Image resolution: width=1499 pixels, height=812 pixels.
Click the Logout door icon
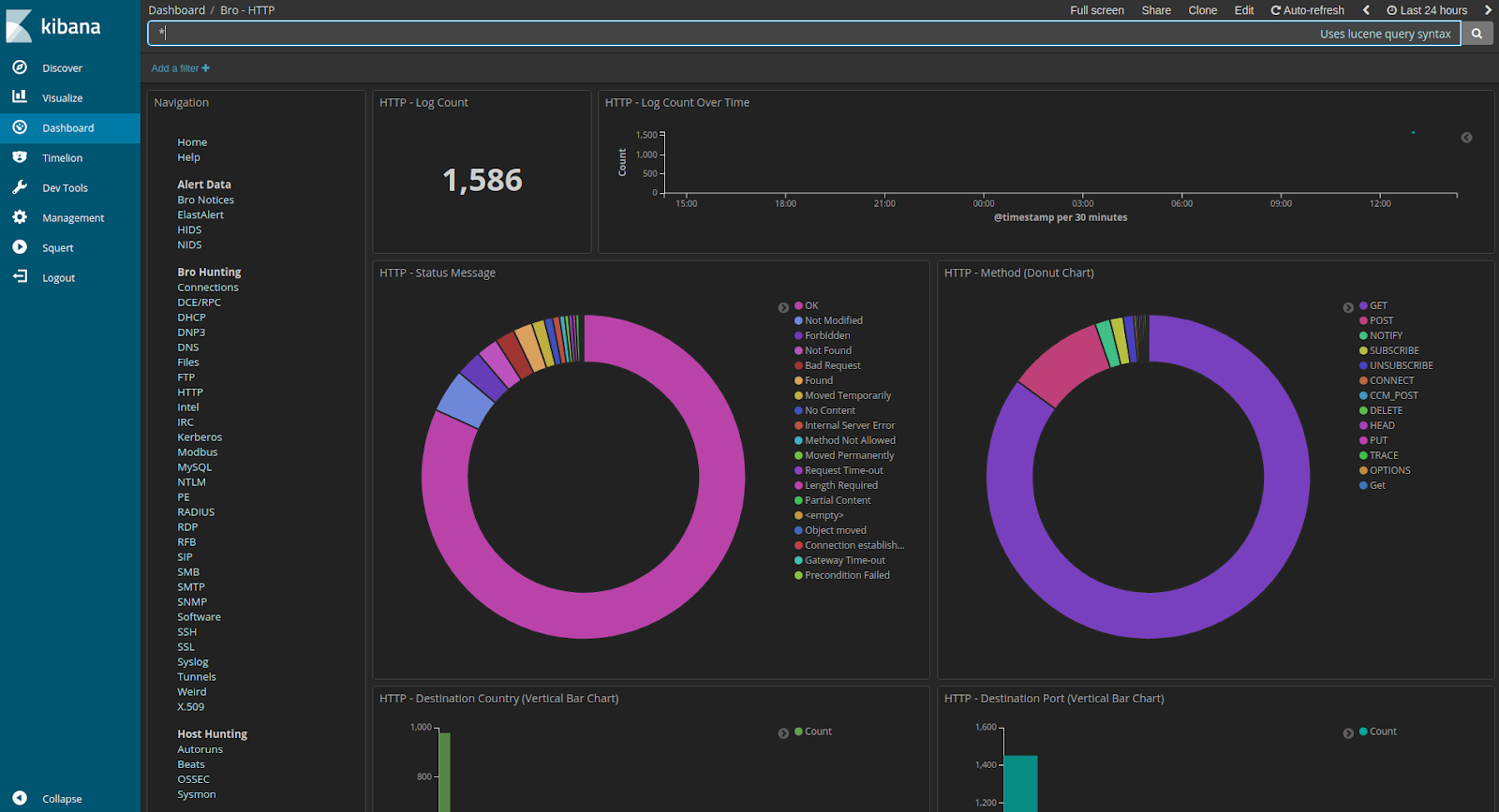coord(20,277)
